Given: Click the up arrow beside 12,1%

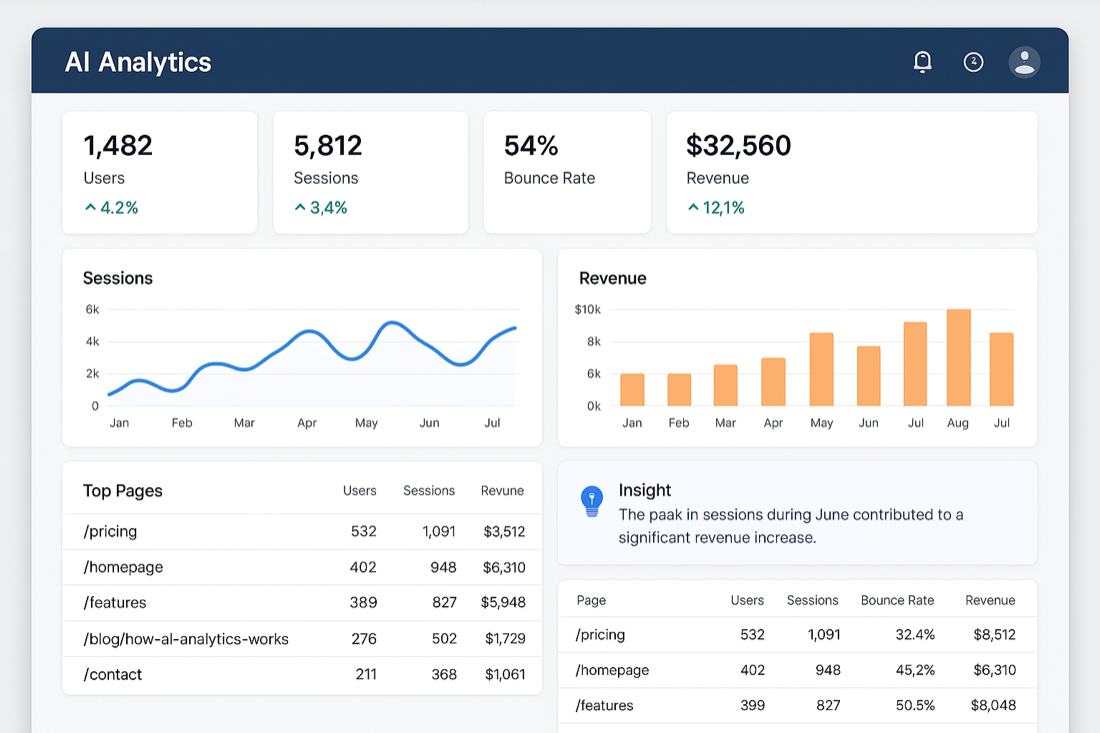Looking at the screenshot, I should click(693, 208).
